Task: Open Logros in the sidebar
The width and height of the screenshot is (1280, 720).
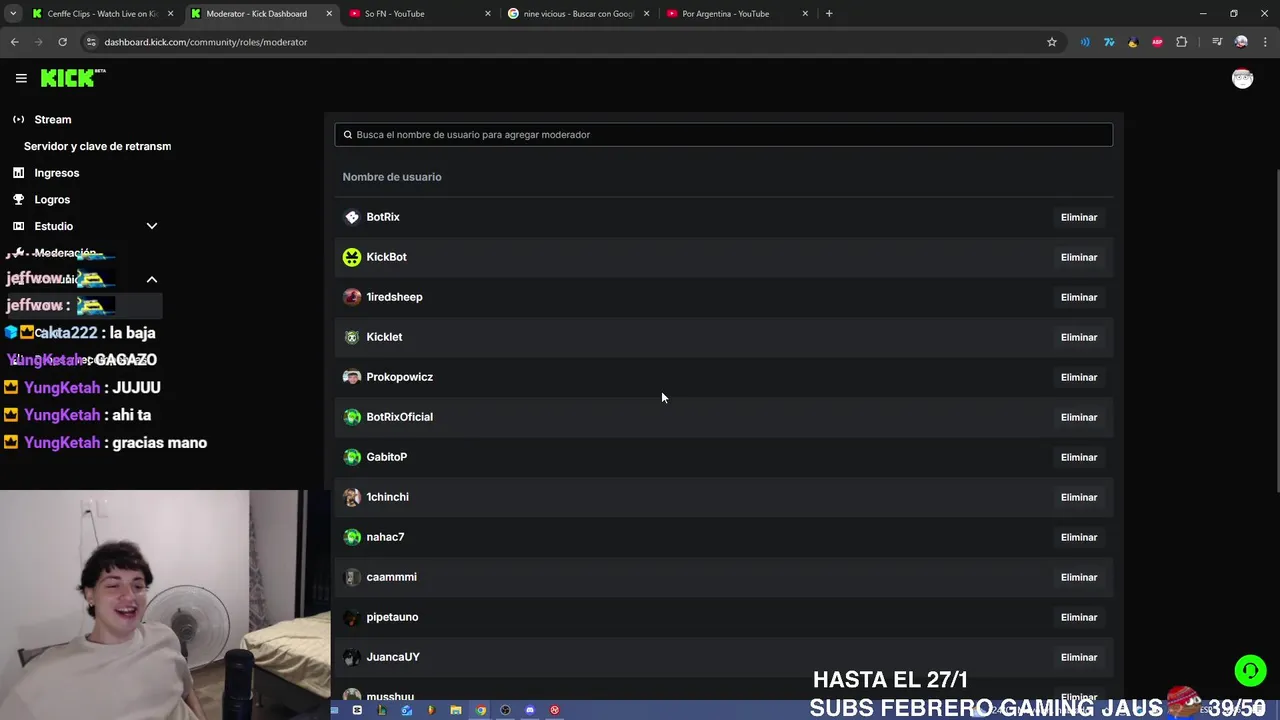Action: tap(52, 199)
